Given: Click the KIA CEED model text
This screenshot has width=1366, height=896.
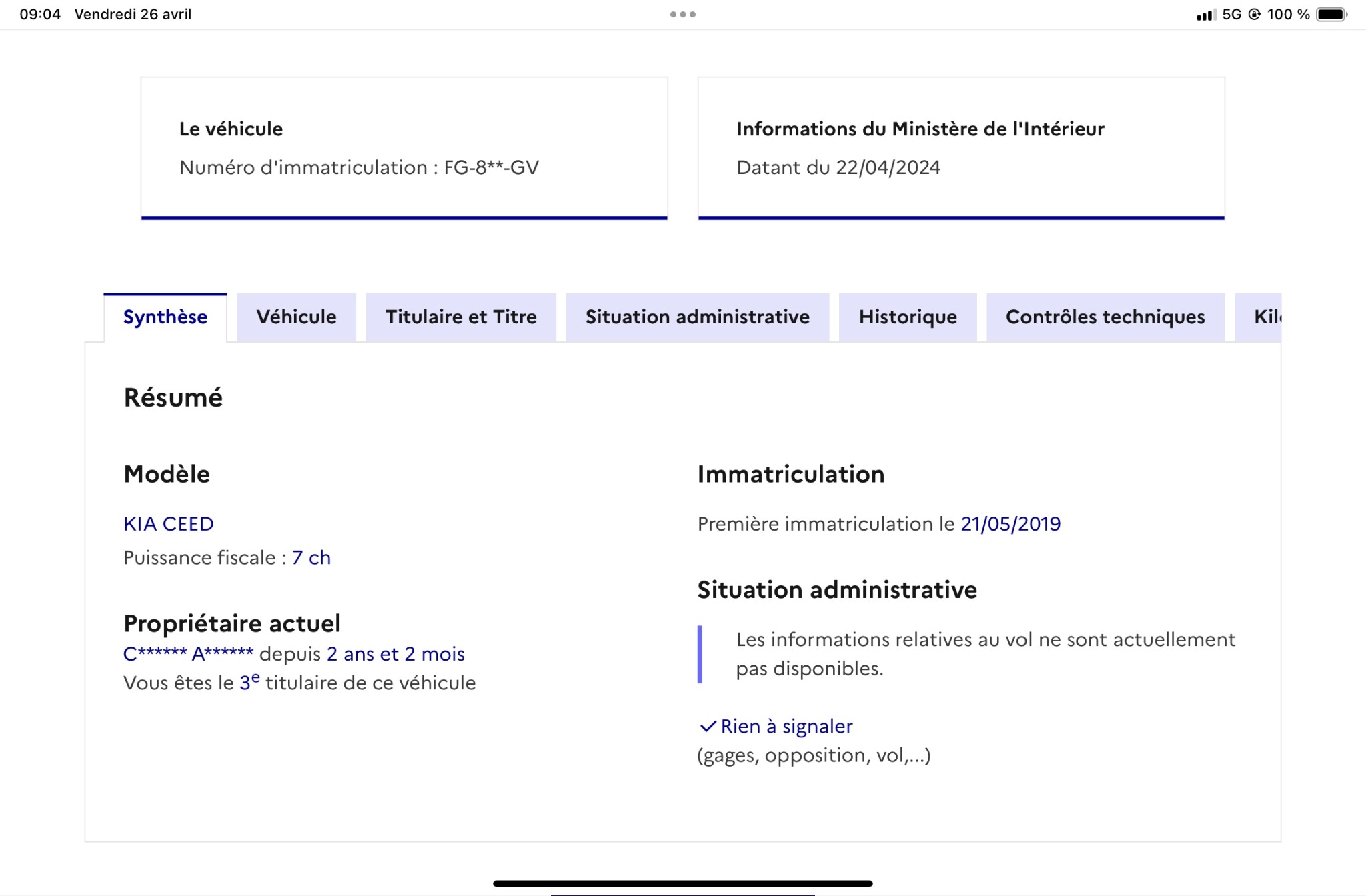Looking at the screenshot, I should tap(169, 524).
